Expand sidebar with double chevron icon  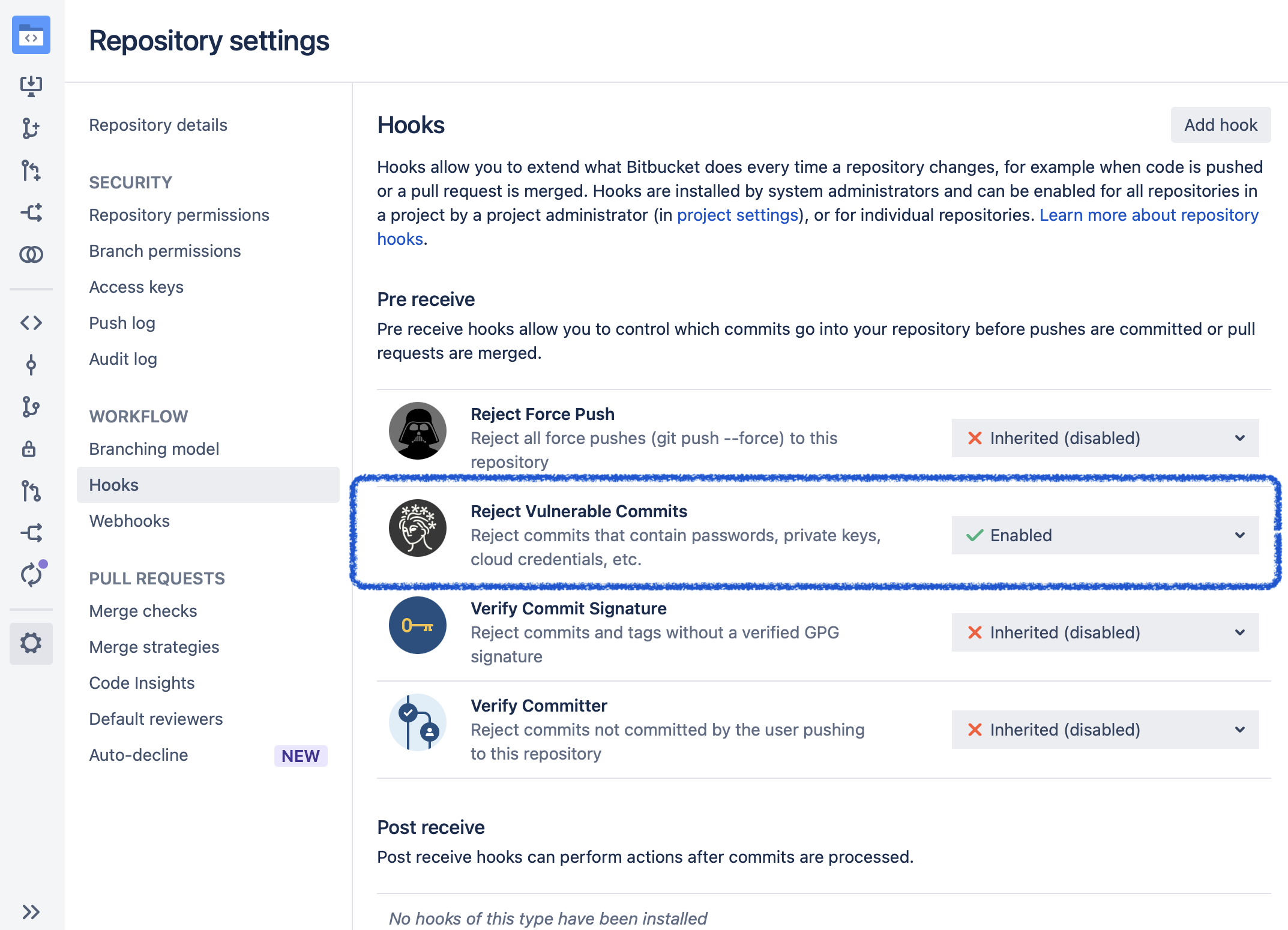[x=31, y=912]
